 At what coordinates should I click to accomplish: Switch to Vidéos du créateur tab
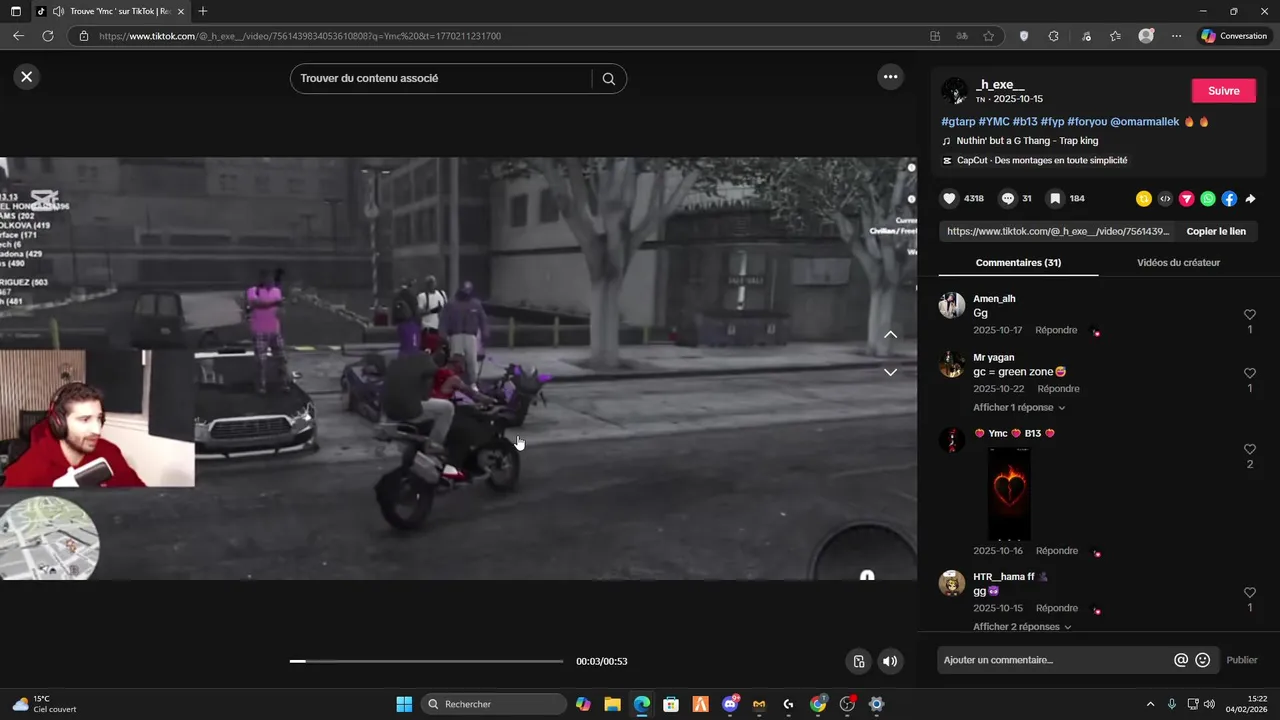click(x=1178, y=263)
